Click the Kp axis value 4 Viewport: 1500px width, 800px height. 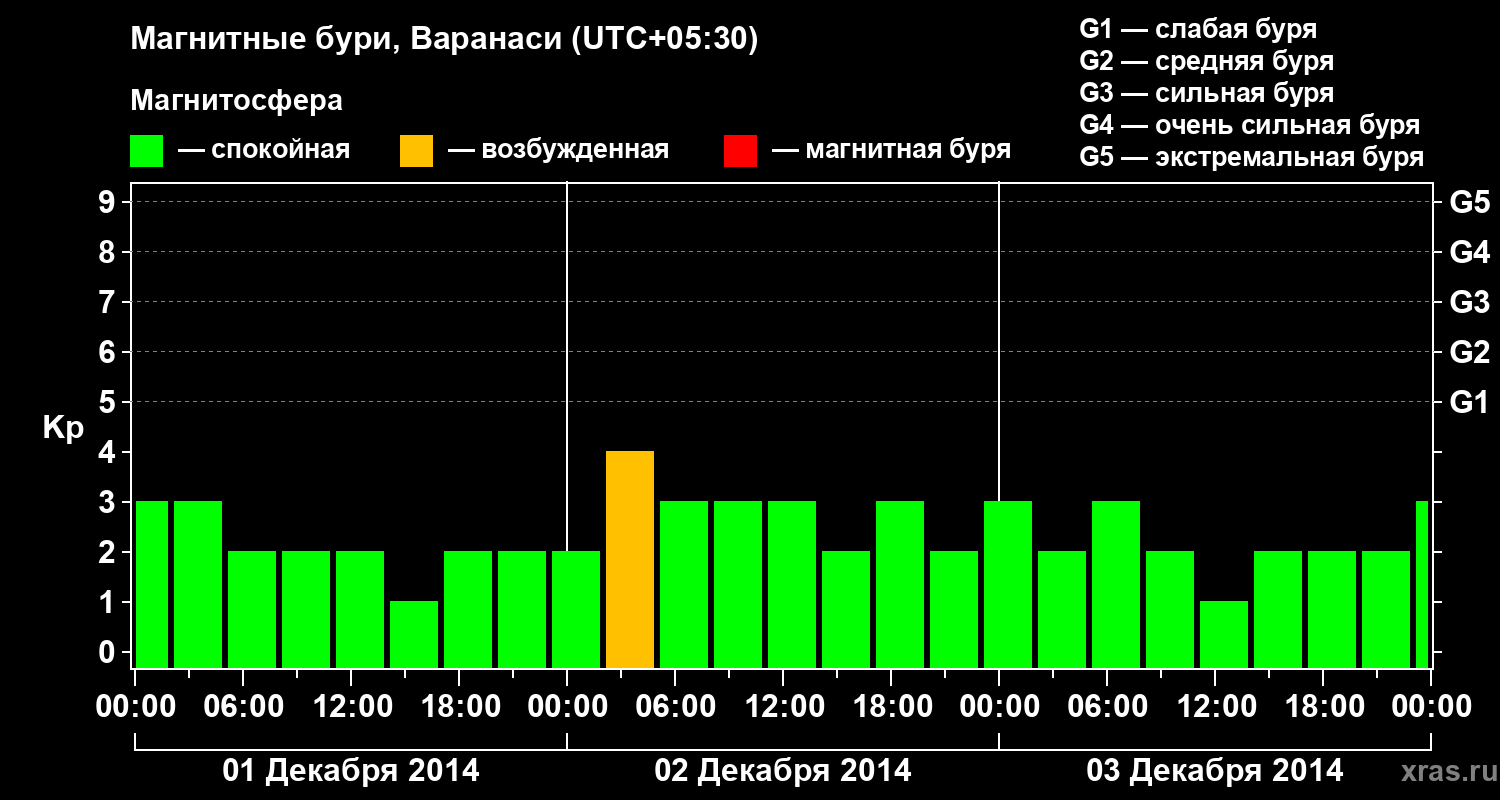[109, 452]
